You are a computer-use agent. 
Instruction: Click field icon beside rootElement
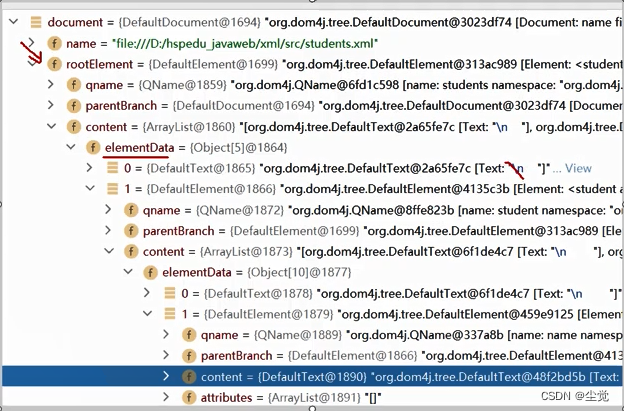[x=55, y=64]
